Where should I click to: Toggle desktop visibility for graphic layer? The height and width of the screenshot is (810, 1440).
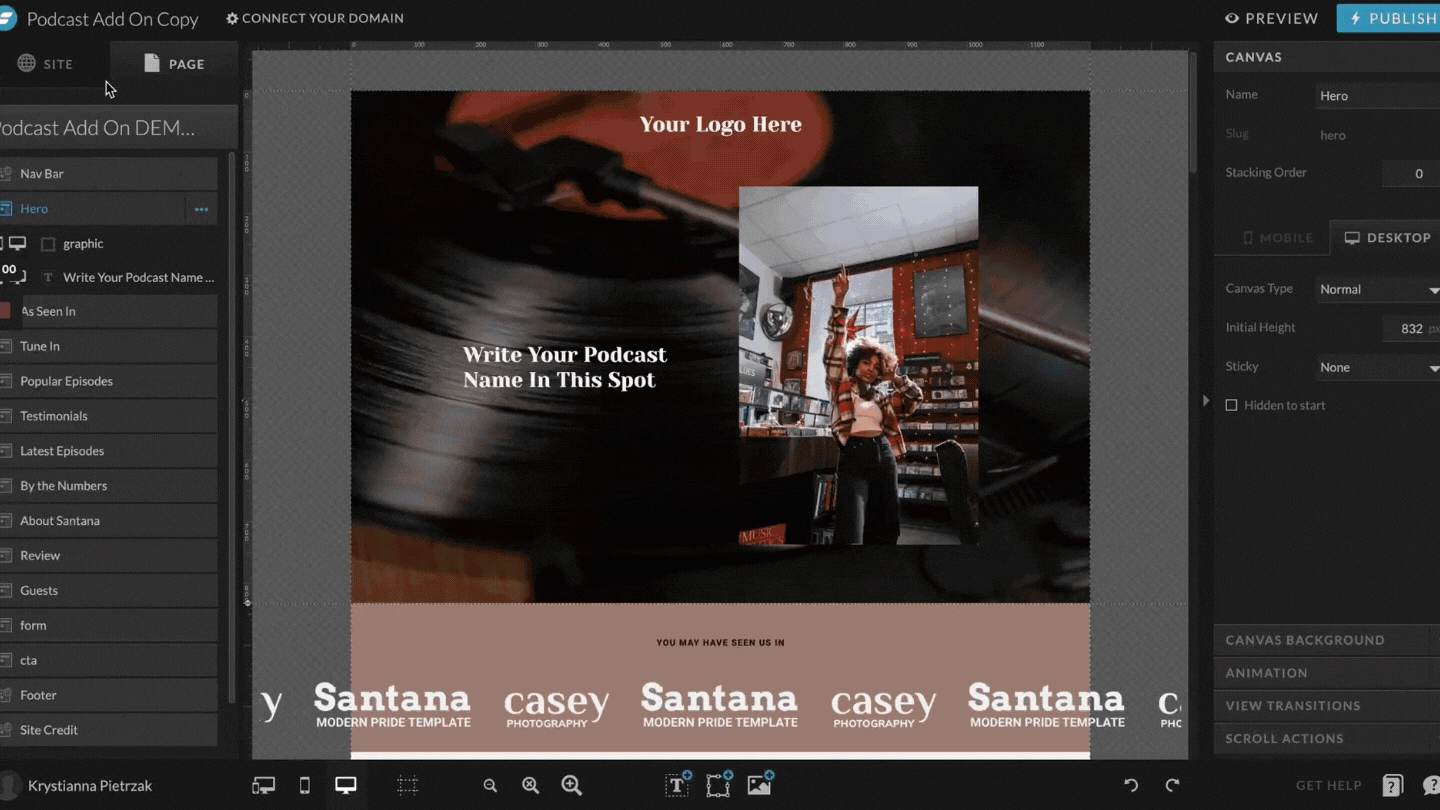coord(18,243)
